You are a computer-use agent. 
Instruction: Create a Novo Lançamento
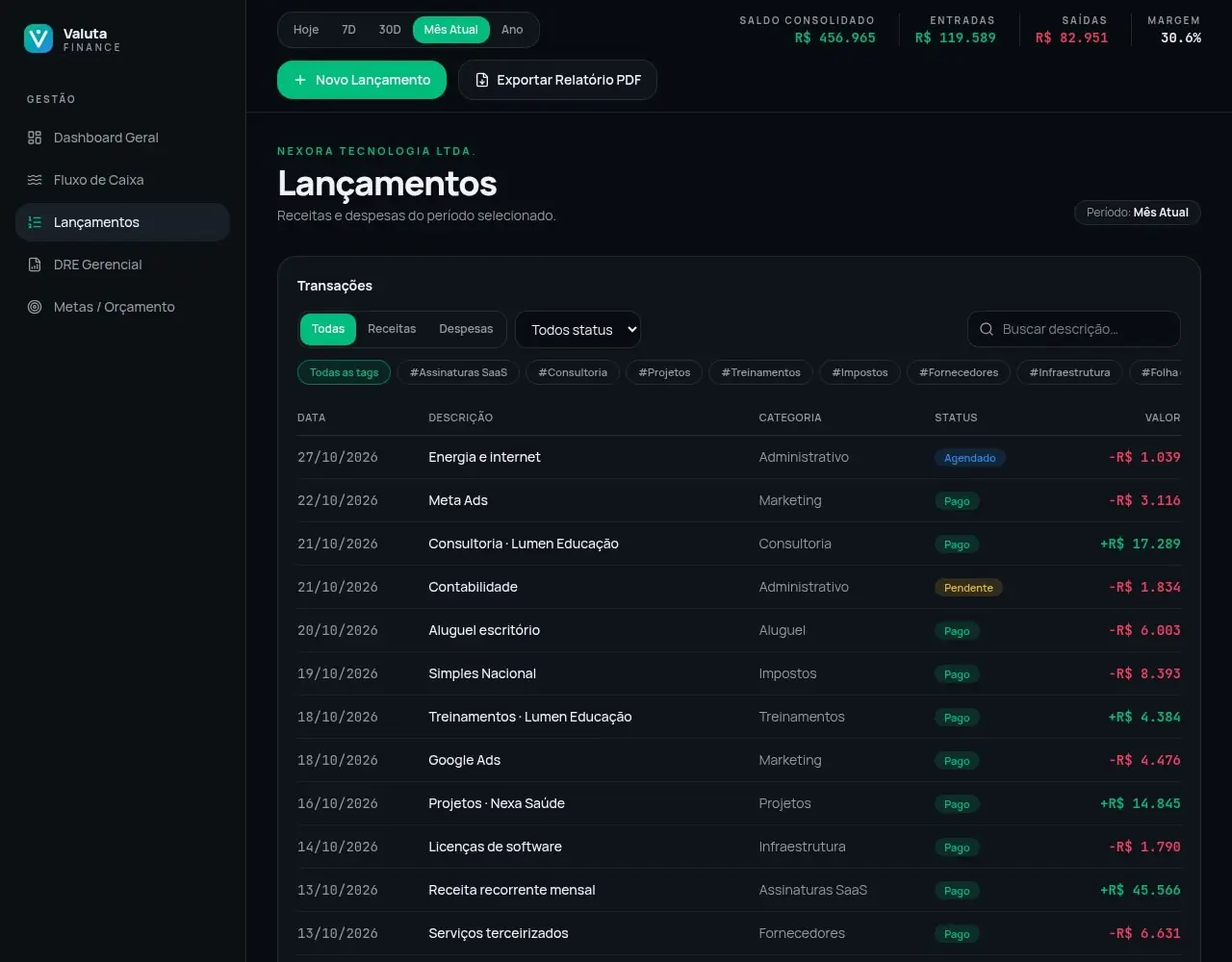362,80
